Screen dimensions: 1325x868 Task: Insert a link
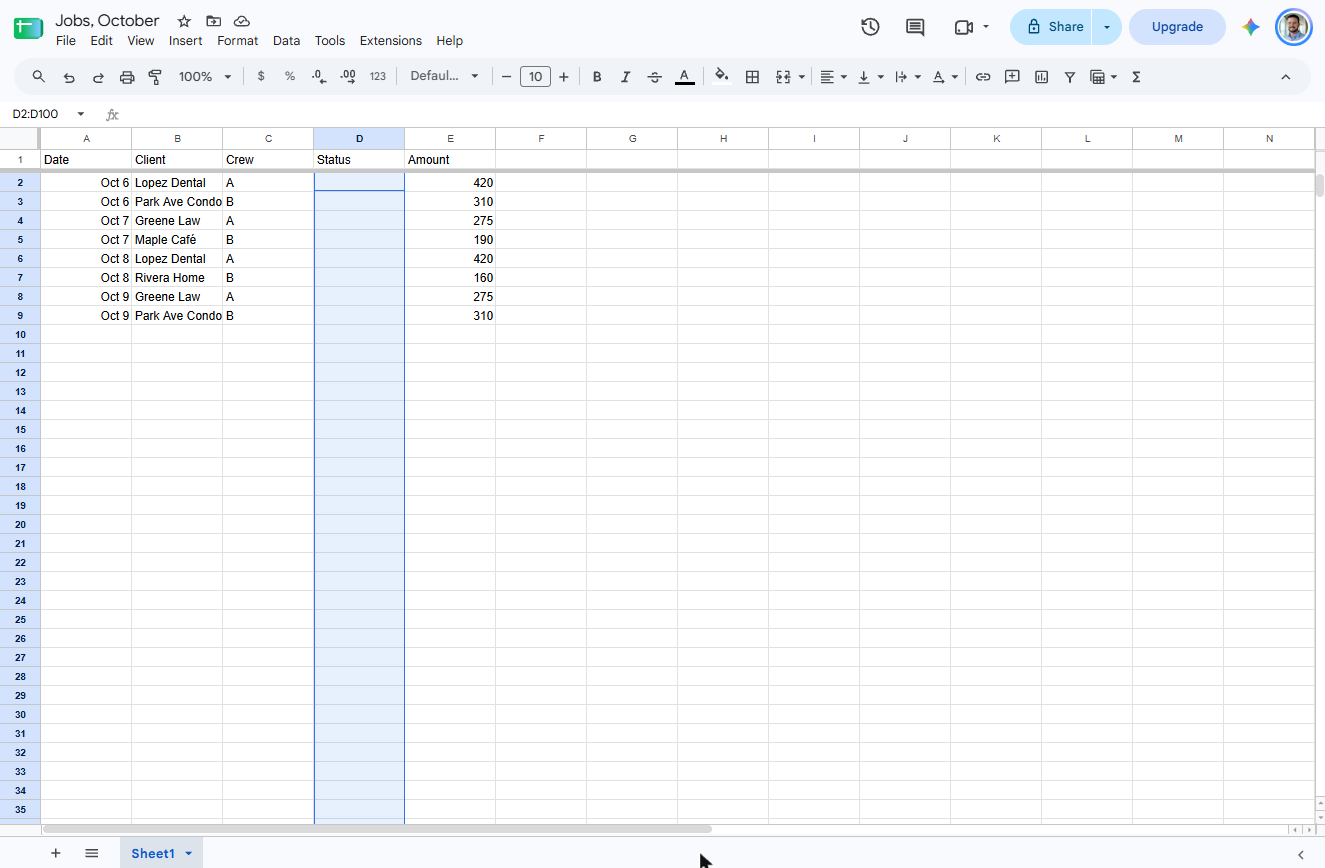pos(983,77)
